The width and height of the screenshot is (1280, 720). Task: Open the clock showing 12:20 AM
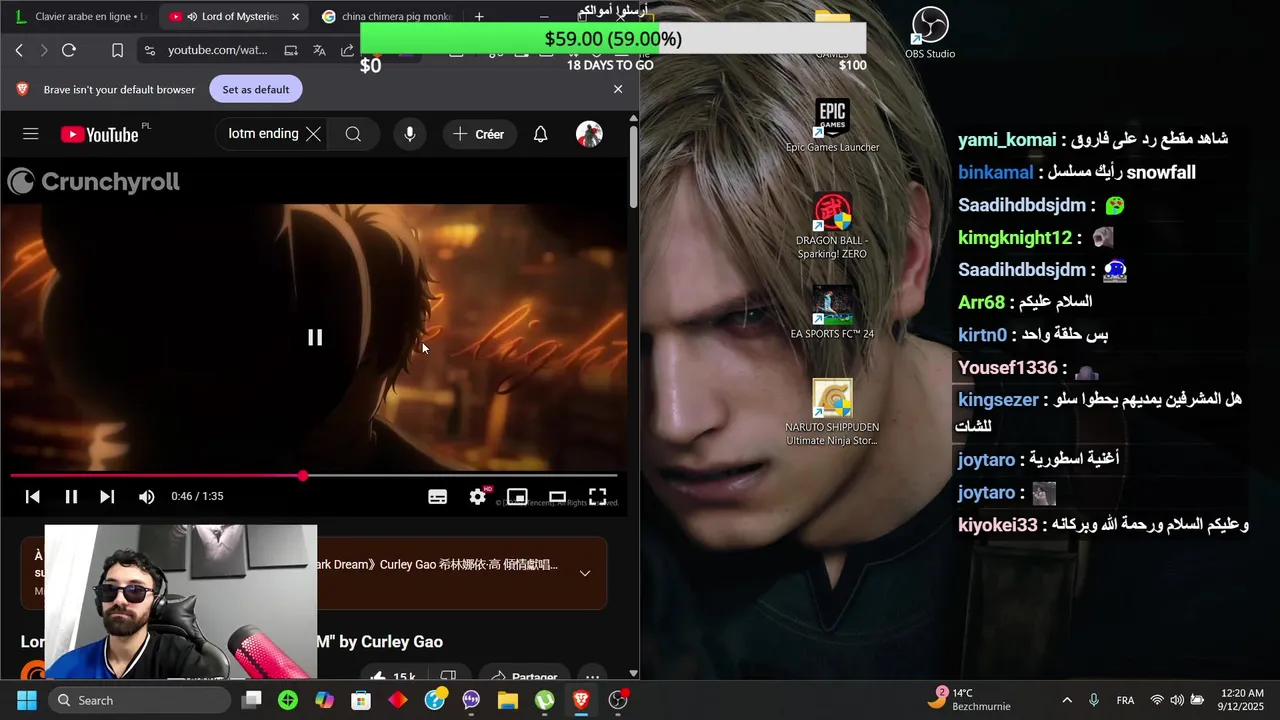coord(1242,700)
